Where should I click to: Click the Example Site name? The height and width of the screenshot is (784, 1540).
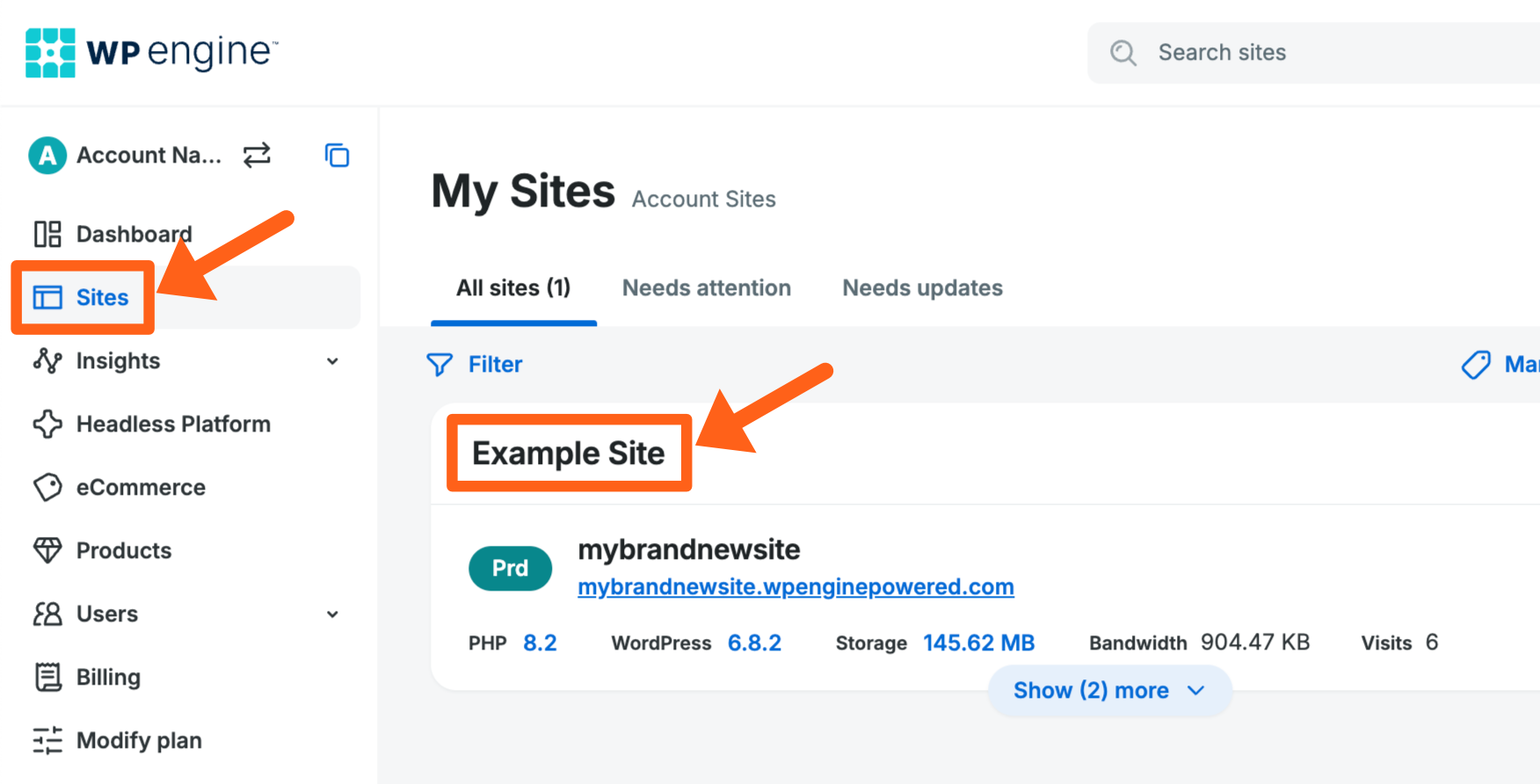click(569, 454)
